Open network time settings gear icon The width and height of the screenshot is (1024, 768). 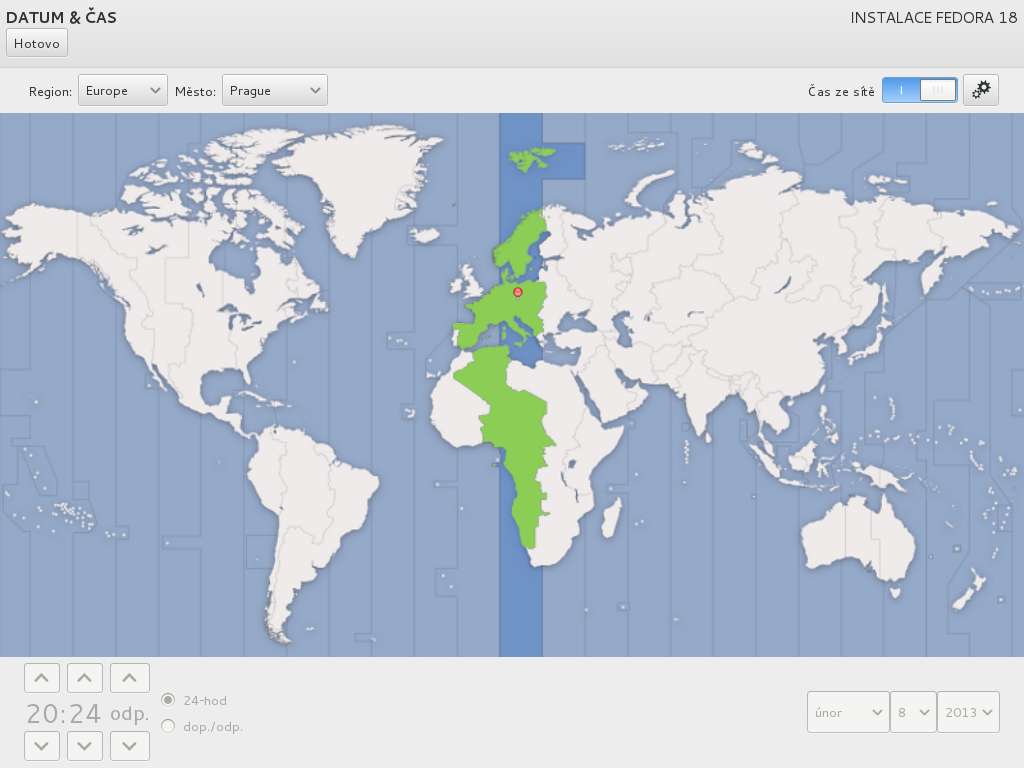tap(981, 90)
